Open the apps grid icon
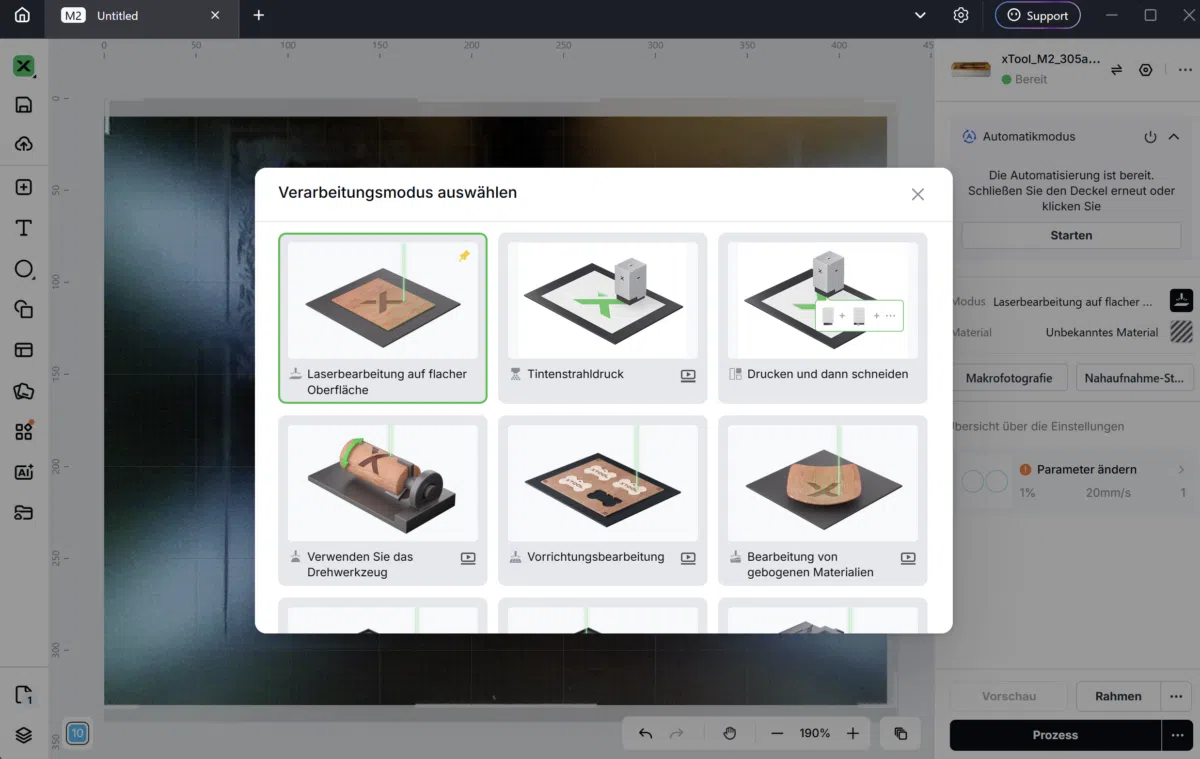The height and width of the screenshot is (759, 1200). (24, 431)
